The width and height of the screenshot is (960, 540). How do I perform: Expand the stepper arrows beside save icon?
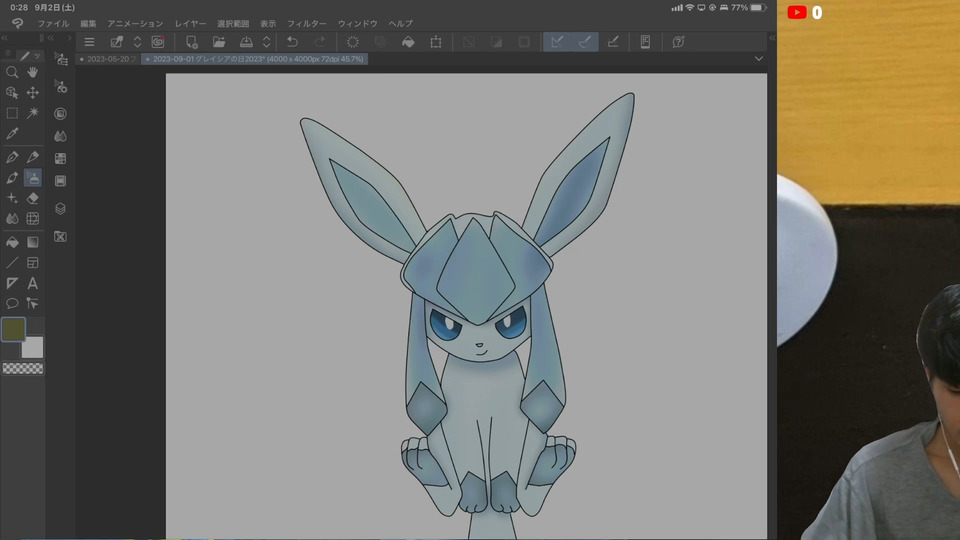pyautogui.click(x=266, y=42)
